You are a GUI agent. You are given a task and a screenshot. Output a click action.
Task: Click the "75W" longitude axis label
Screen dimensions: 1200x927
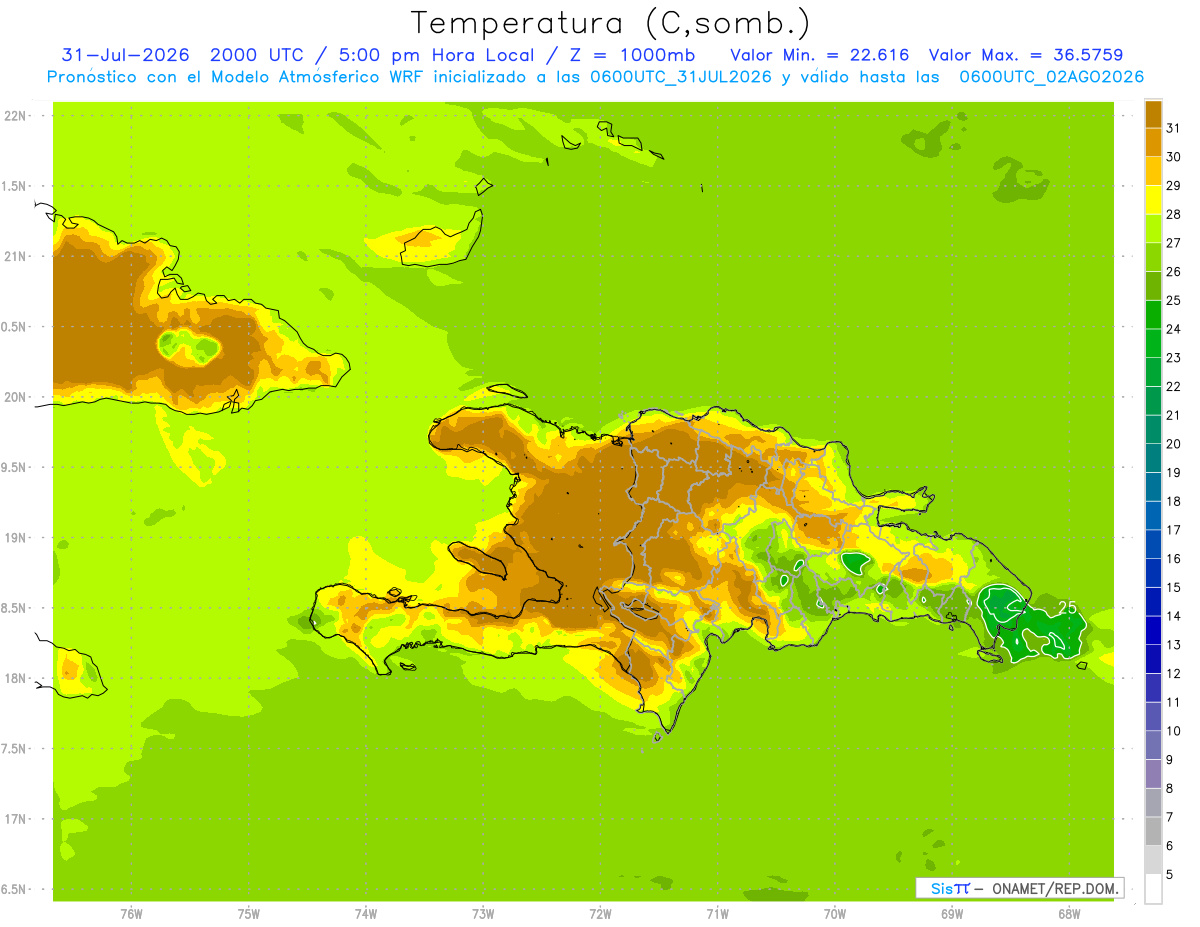249,913
